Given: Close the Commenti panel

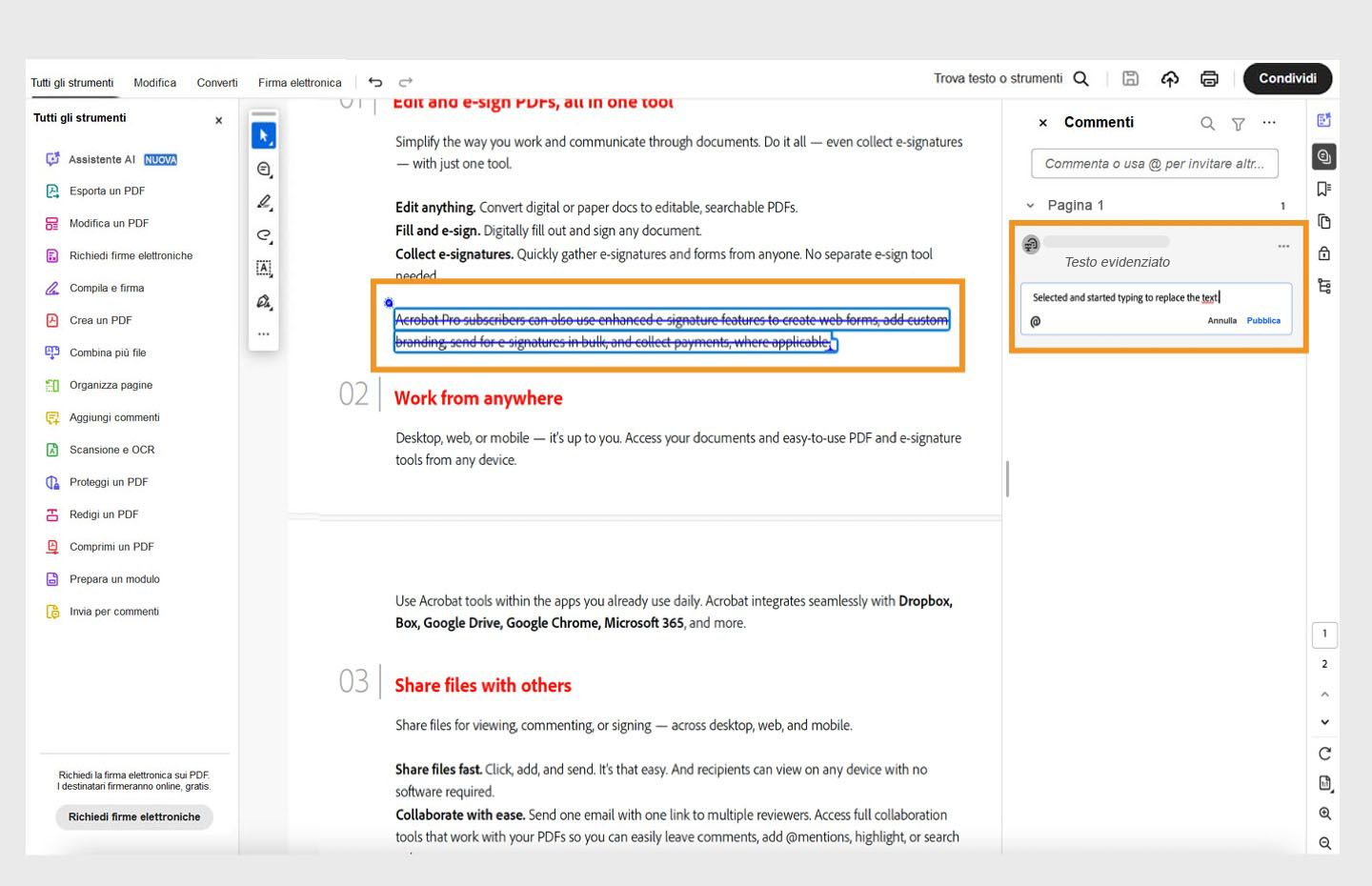Looking at the screenshot, I should tap(1043, 123).
